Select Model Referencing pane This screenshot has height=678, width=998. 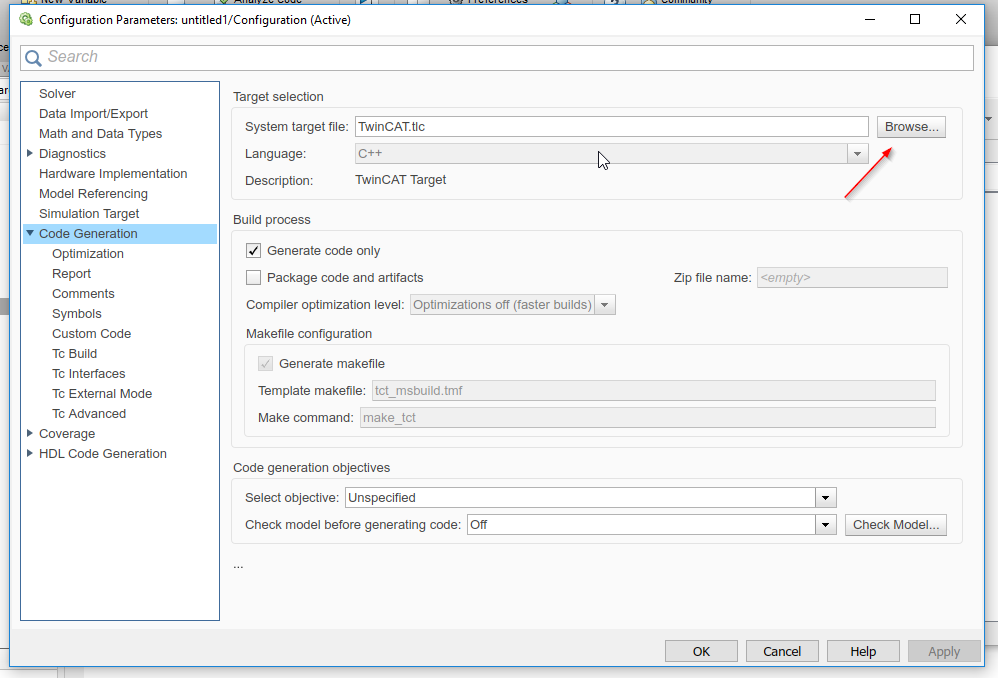[93, 194]
